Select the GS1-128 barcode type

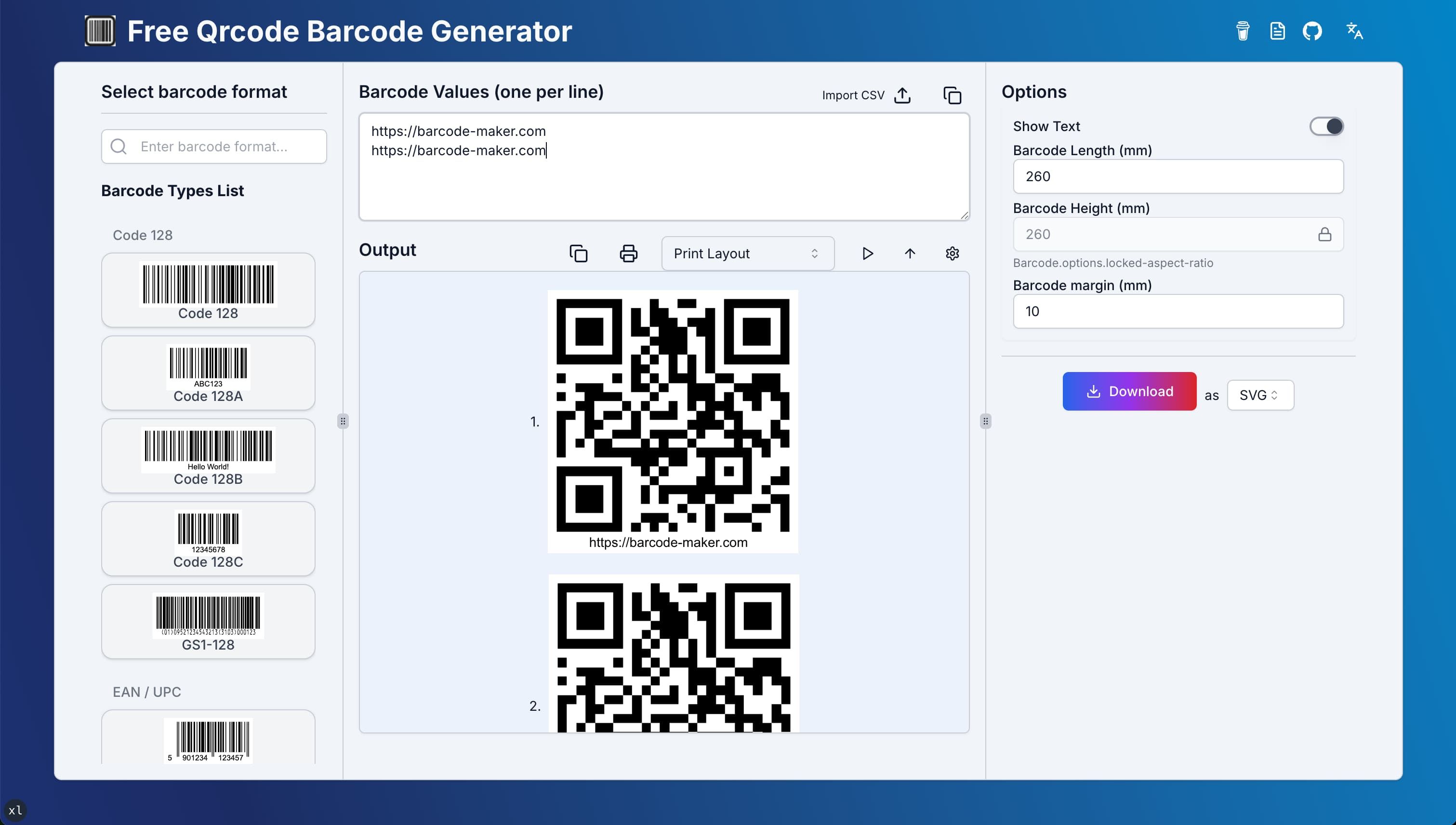(208, 621)
